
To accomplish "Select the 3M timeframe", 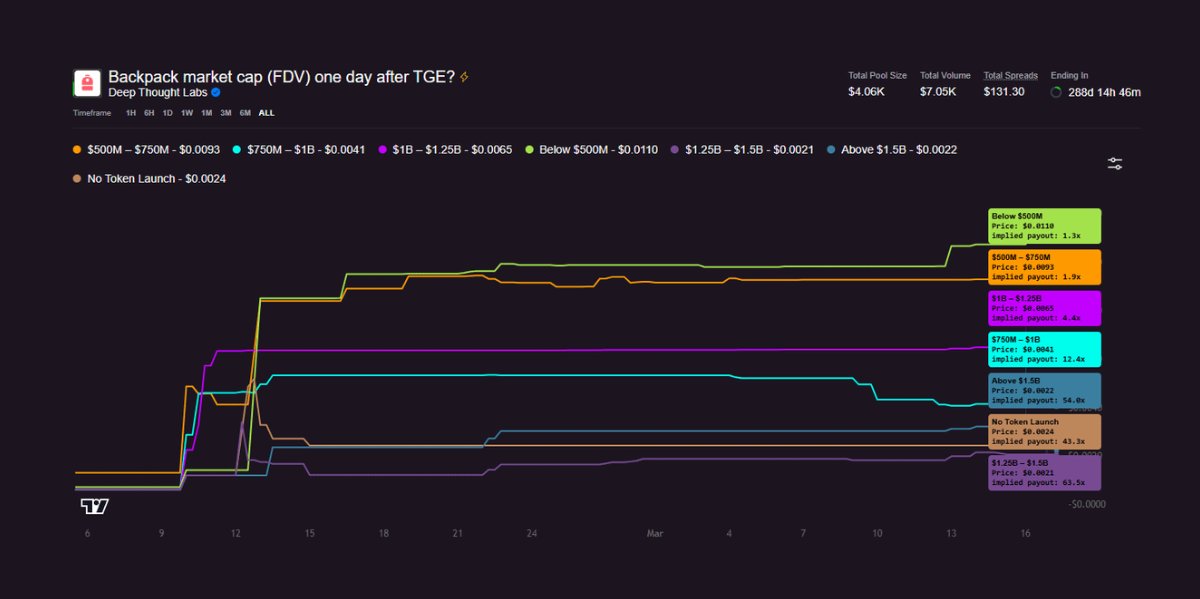I will [x=226, y=113].
